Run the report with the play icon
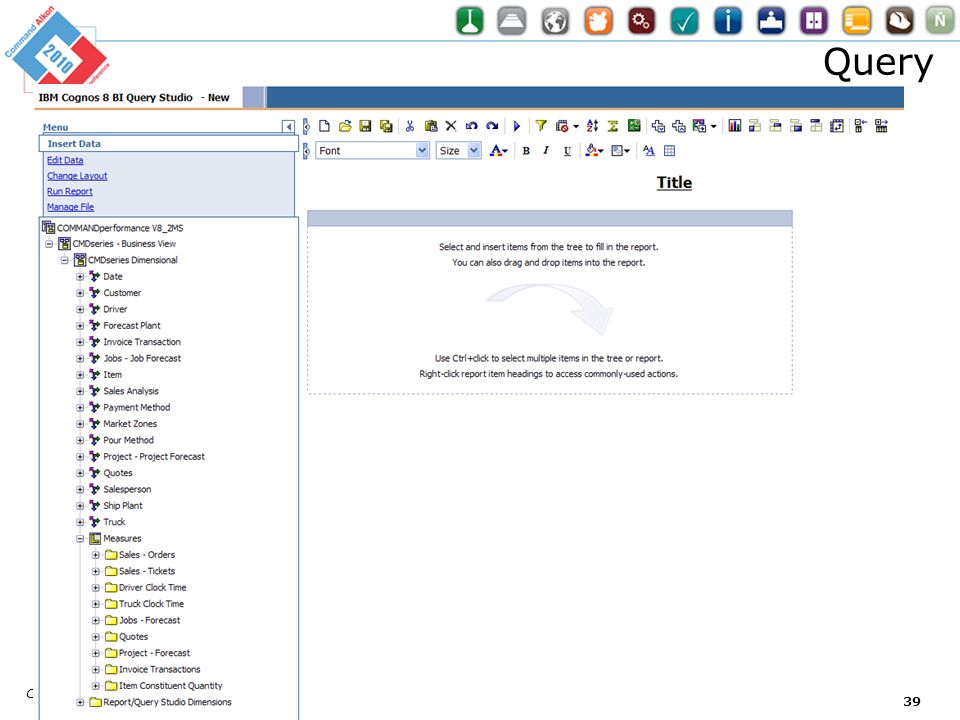This screenshot has width=960, height=720. pyautogui.click(x=517, y=126)
